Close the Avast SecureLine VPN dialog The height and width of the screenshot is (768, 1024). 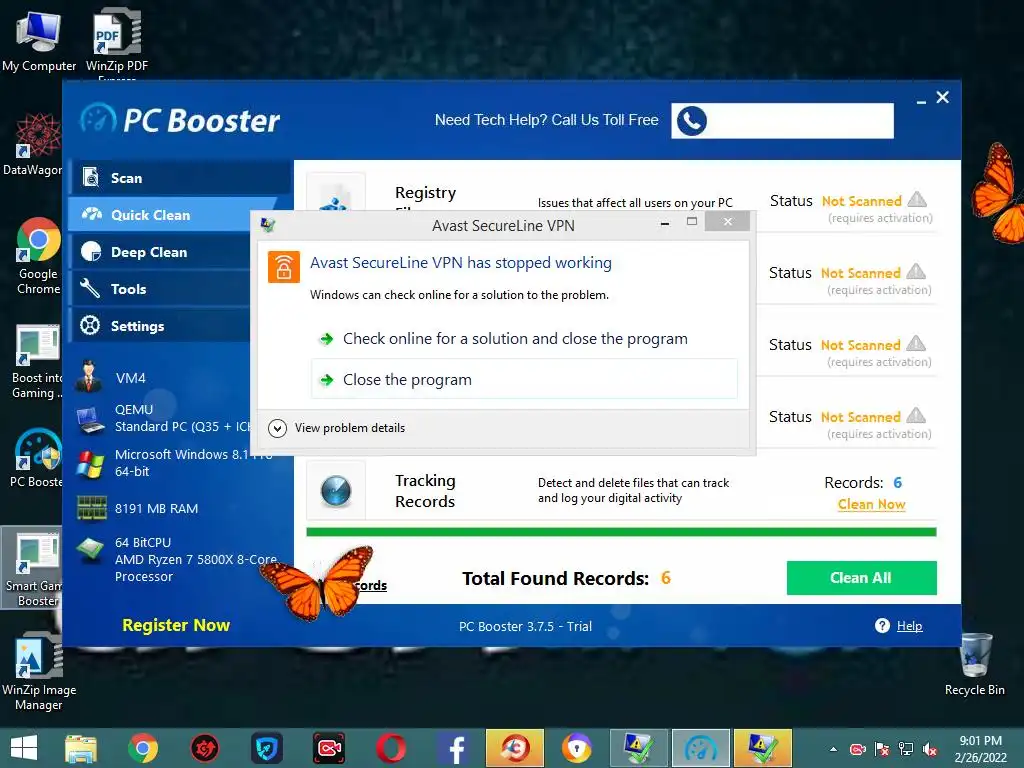728,222
